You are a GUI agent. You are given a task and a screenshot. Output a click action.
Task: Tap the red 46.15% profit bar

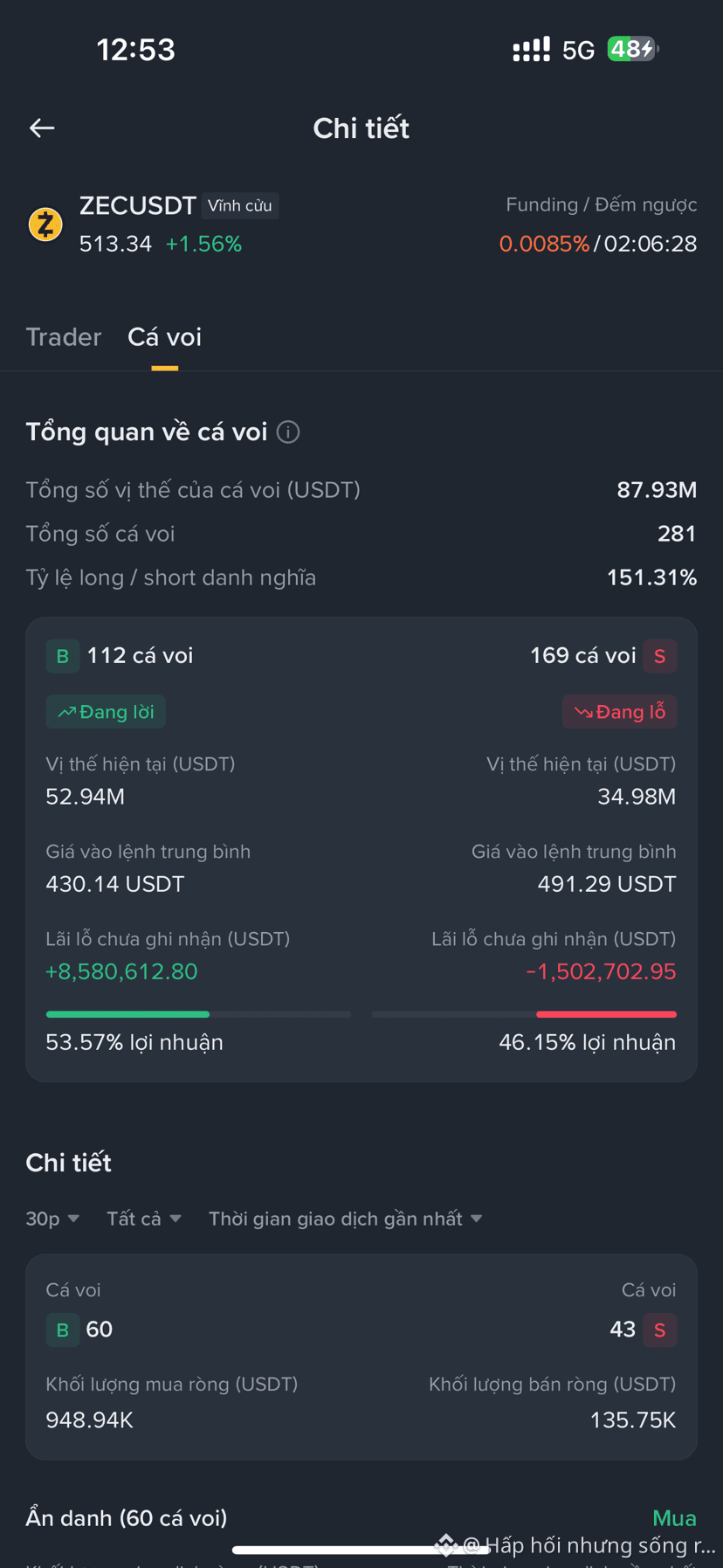pyautogui.click(x=607, y=1014)
